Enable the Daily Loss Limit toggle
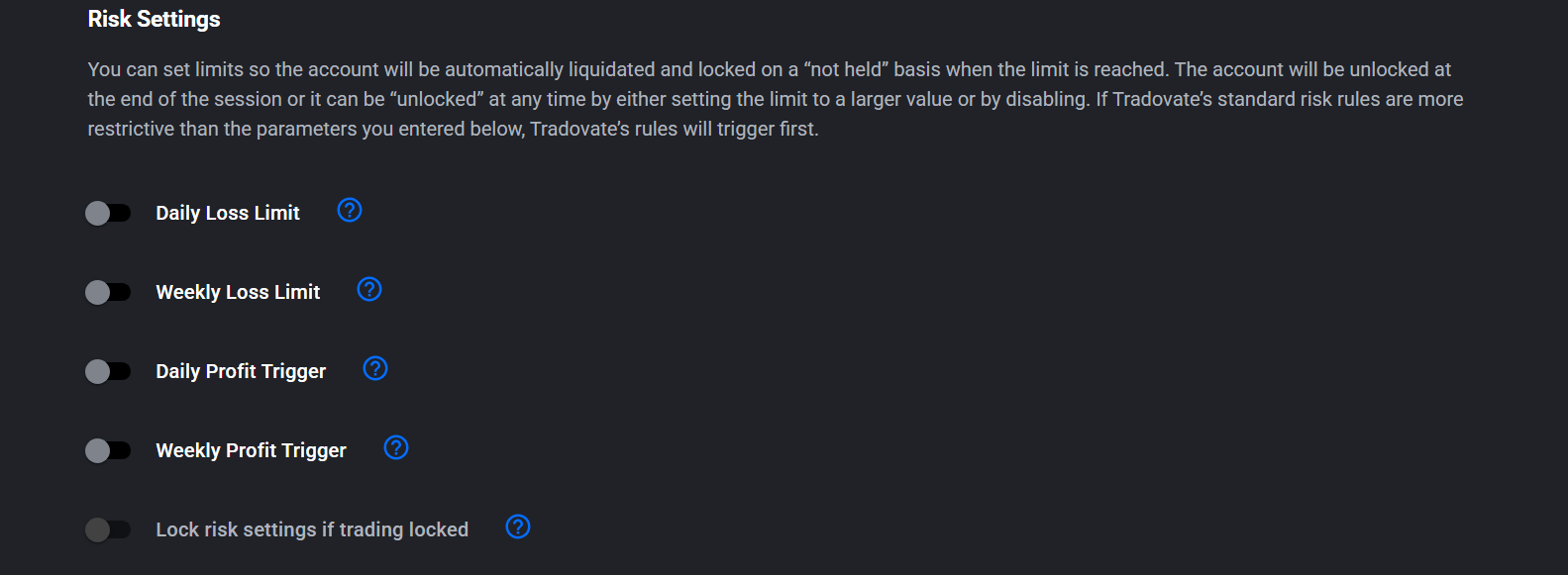 (109, 212)
